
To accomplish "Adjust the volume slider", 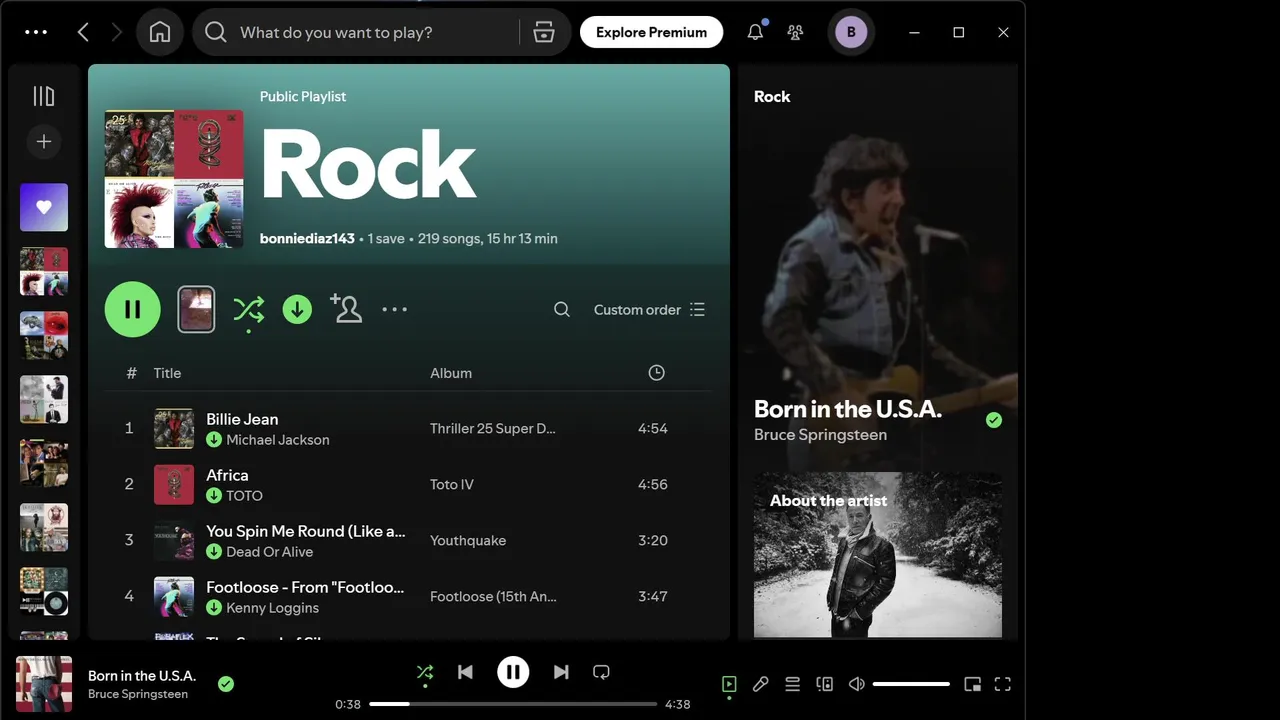I will (x=911, y=684).
